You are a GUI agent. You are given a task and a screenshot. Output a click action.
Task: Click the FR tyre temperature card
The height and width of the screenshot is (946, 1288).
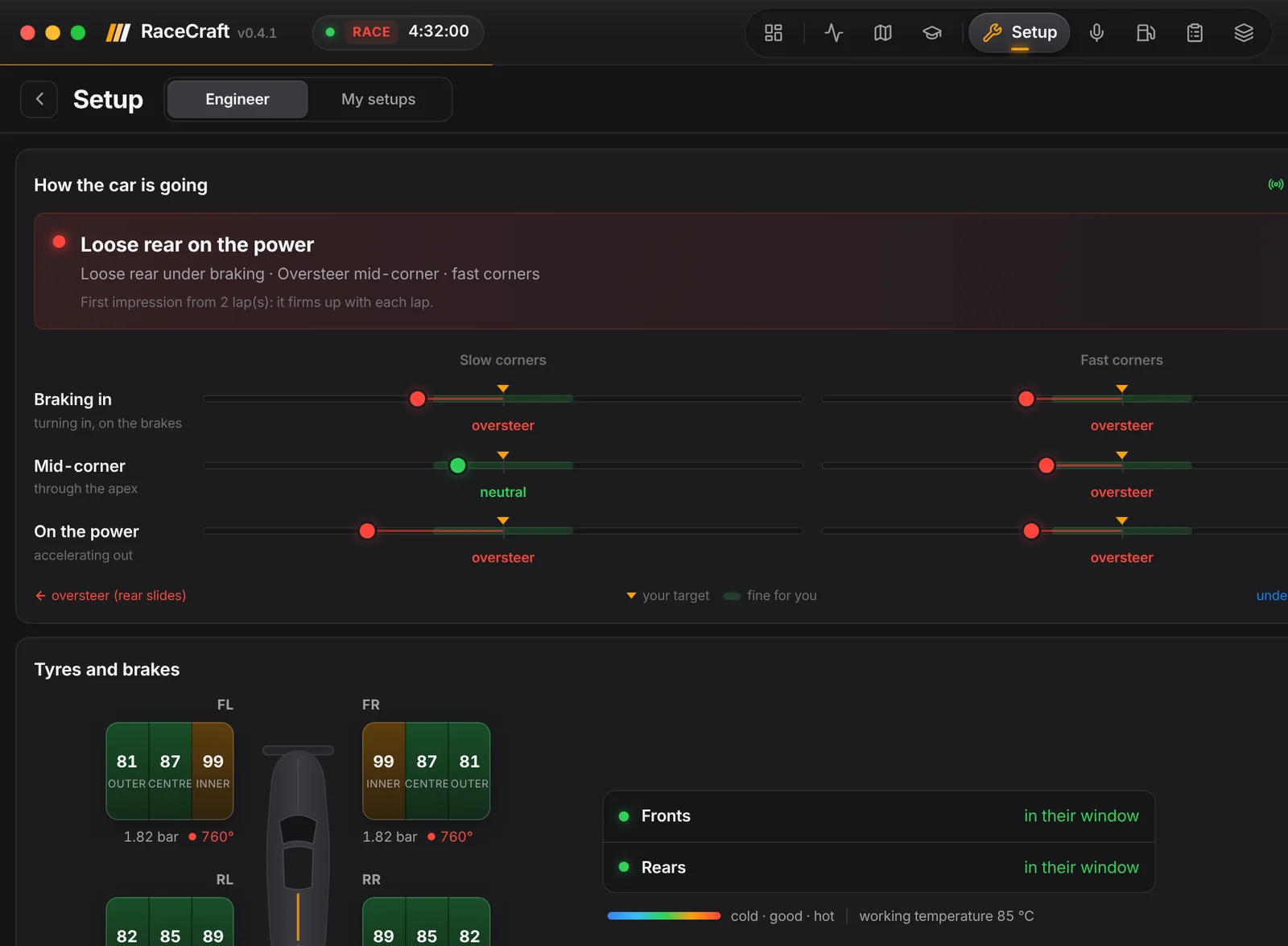(x=427, y=770)
